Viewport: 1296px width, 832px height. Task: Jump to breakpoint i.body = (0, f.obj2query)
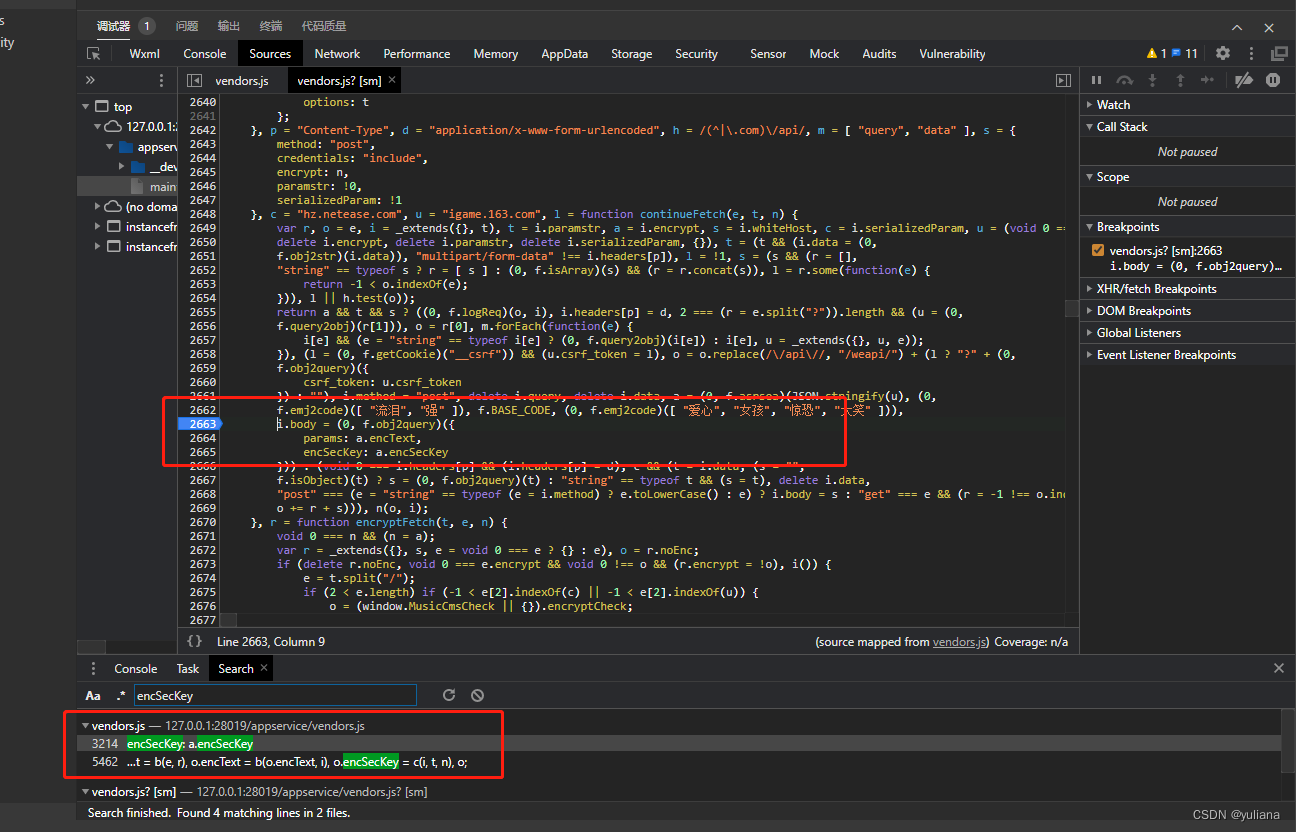1196,265
